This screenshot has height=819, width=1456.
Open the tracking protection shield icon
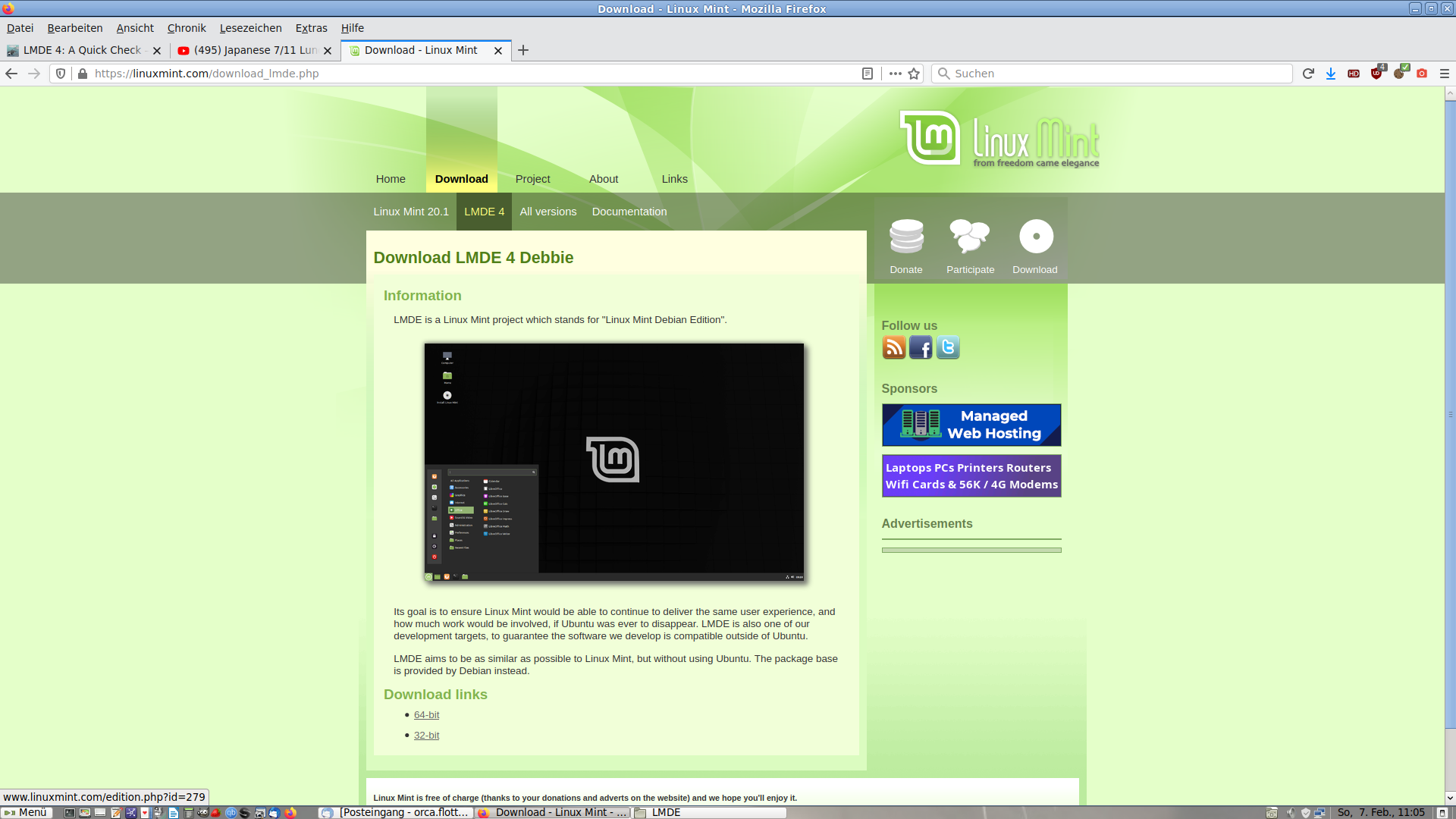pyautogui.click(x=61, y=74)
